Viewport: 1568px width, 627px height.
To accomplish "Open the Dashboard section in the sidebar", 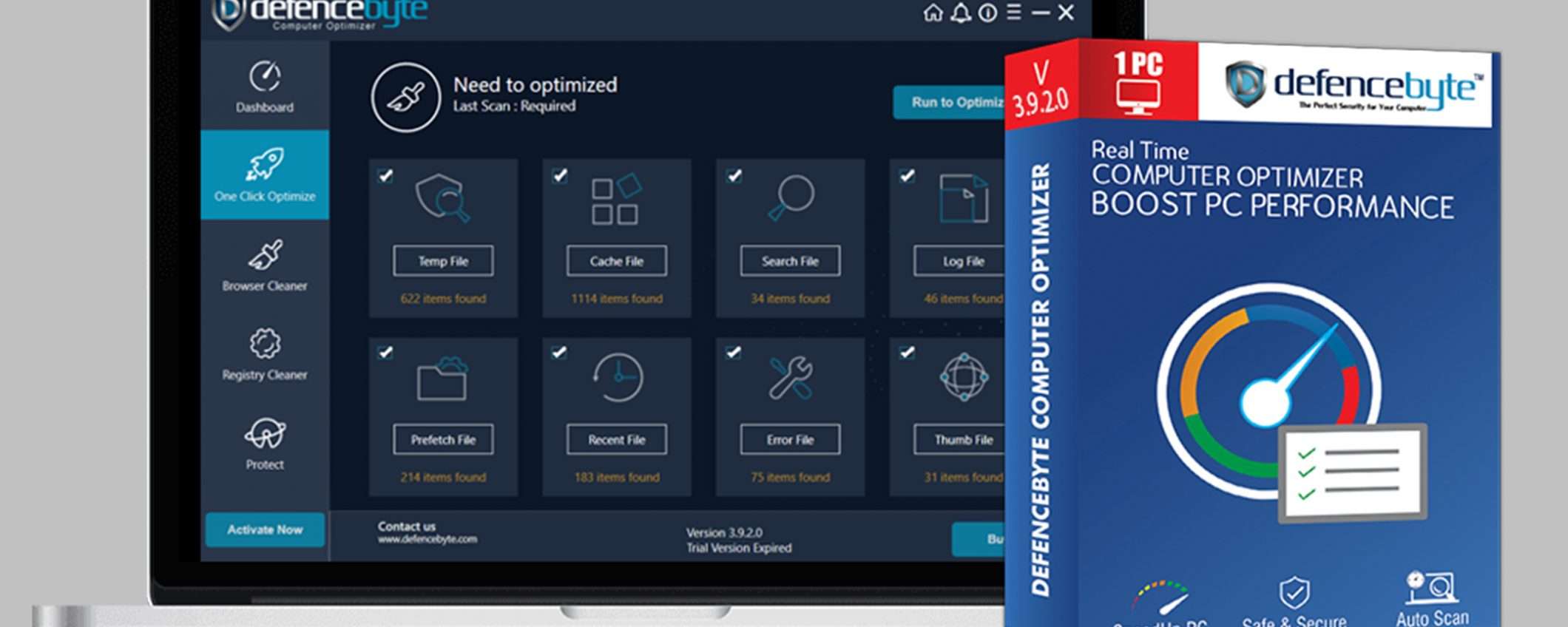I will tap(265, 86).
